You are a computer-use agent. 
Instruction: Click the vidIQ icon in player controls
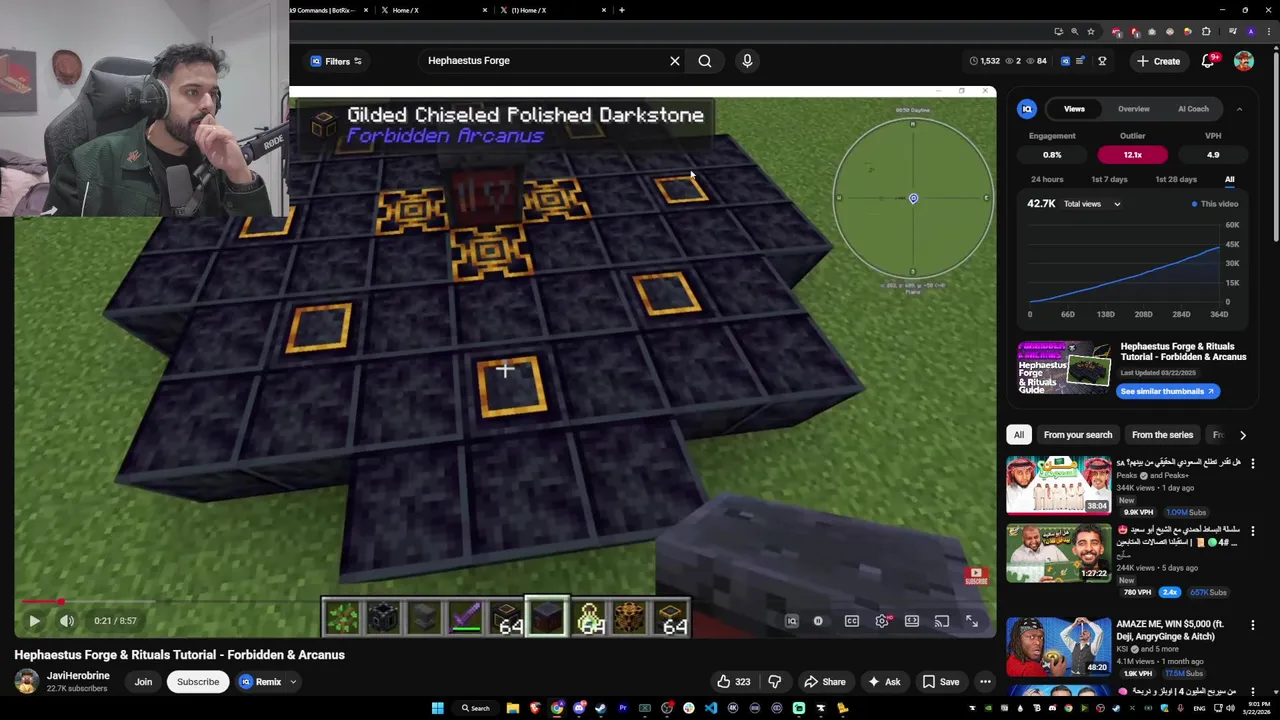tap(792, 621)
